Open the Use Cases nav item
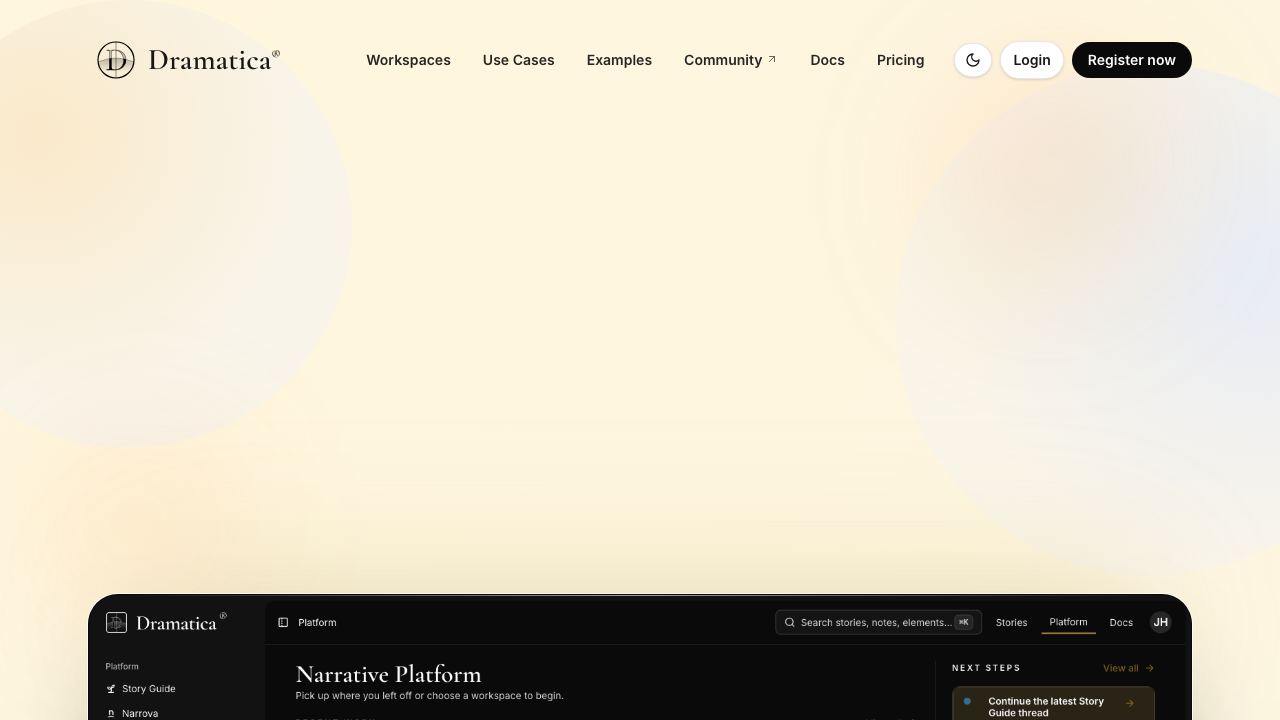The width and height of the screenshot is (1280, 720). pyautogui.click(x=518, y=60)
